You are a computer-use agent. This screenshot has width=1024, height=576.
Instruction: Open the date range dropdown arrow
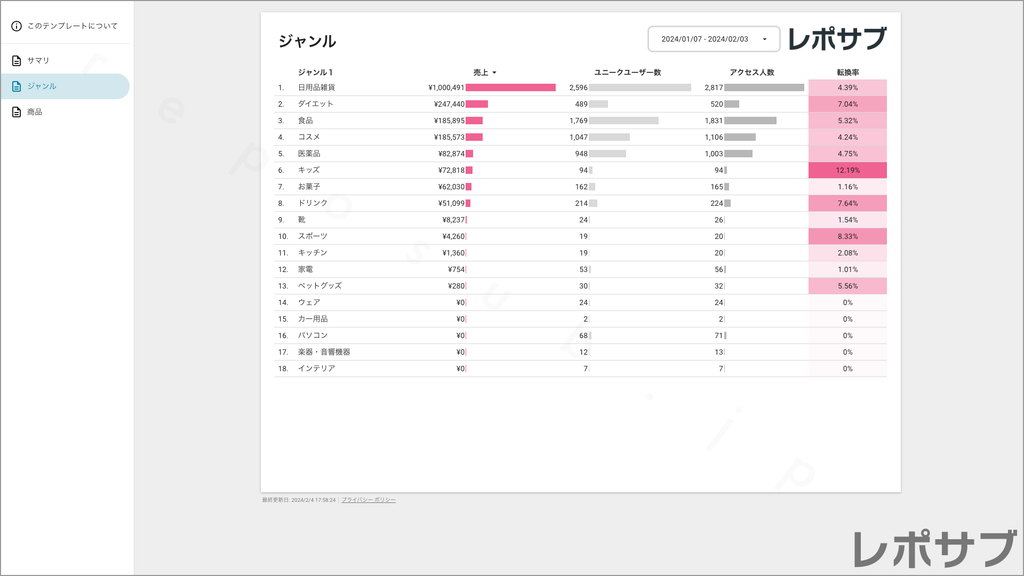pos(765,39)
